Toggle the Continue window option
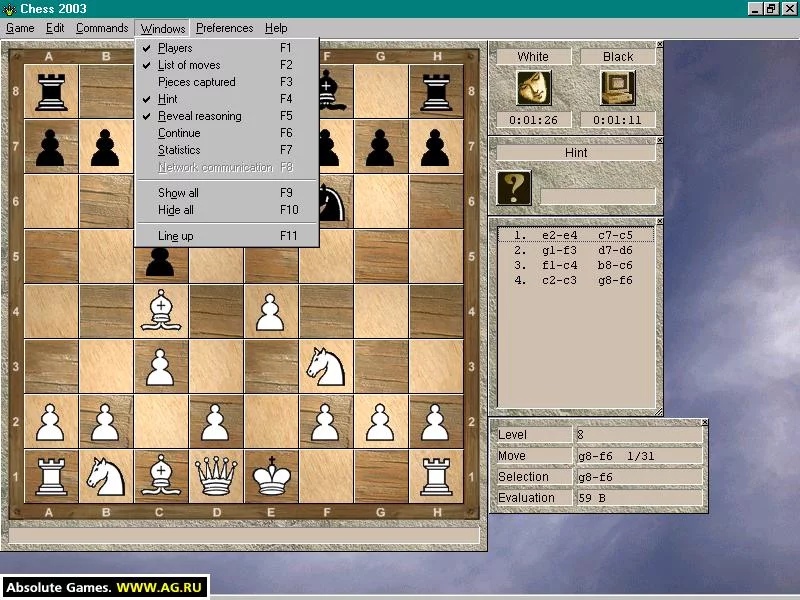The height and width of the screenshot is (600, 800). pos(227,133)
